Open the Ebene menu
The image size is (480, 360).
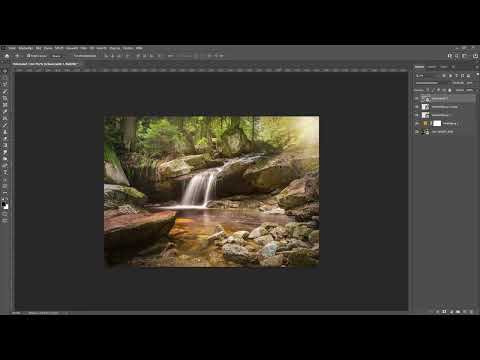coord(48,48)
